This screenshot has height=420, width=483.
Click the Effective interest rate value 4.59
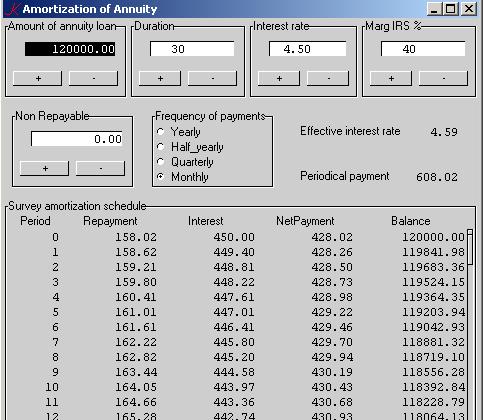coord(444,132)
